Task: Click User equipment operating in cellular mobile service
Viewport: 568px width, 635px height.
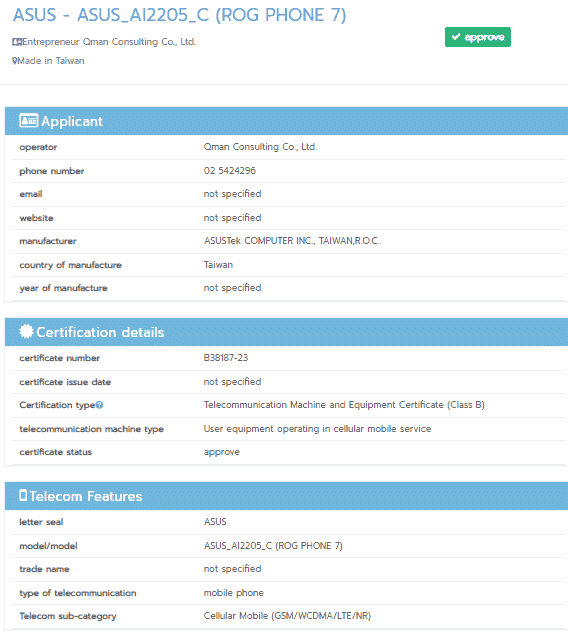Action: point(317,428)
